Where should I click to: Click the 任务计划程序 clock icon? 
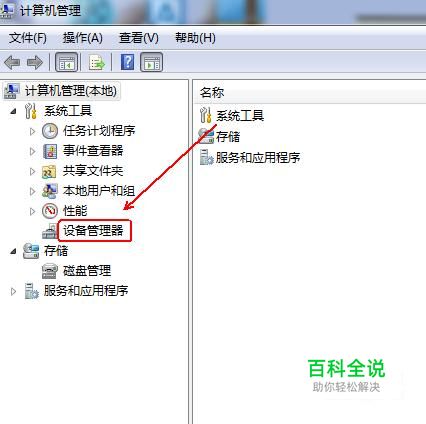click(x=50, y=131)
